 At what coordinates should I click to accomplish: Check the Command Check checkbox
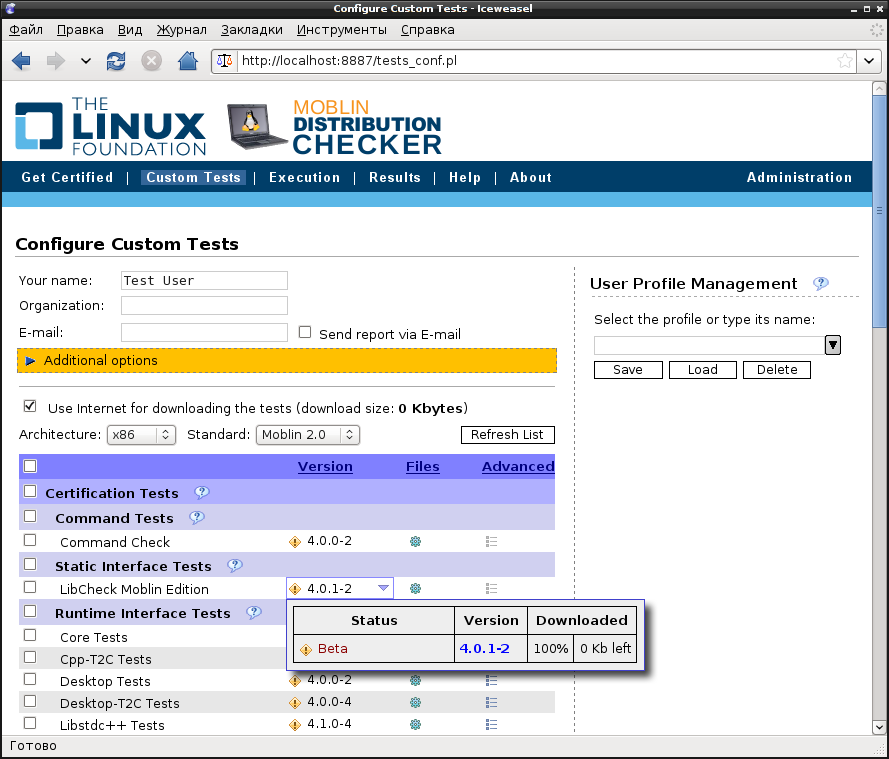tap(30, 540)
